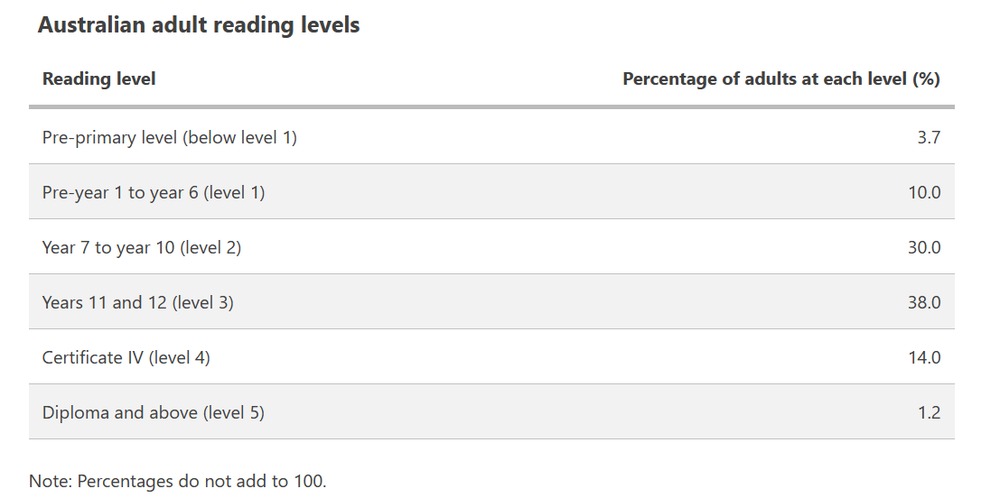Select the 'Certificate IV (level 4)' label
This screenshot has width=1000, height=498.
[126, 357]
